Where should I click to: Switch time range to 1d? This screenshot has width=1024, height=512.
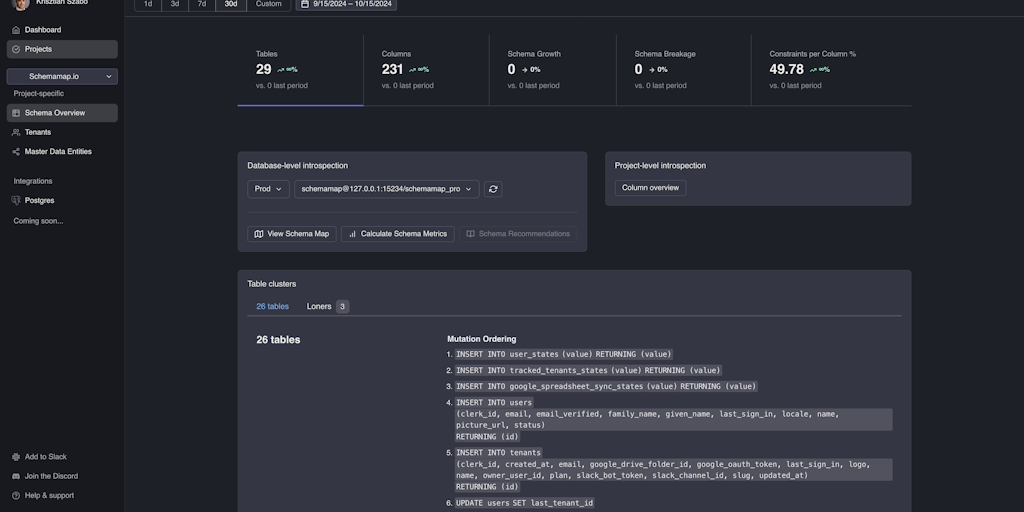pyautogui.click(x=148, y=4)
